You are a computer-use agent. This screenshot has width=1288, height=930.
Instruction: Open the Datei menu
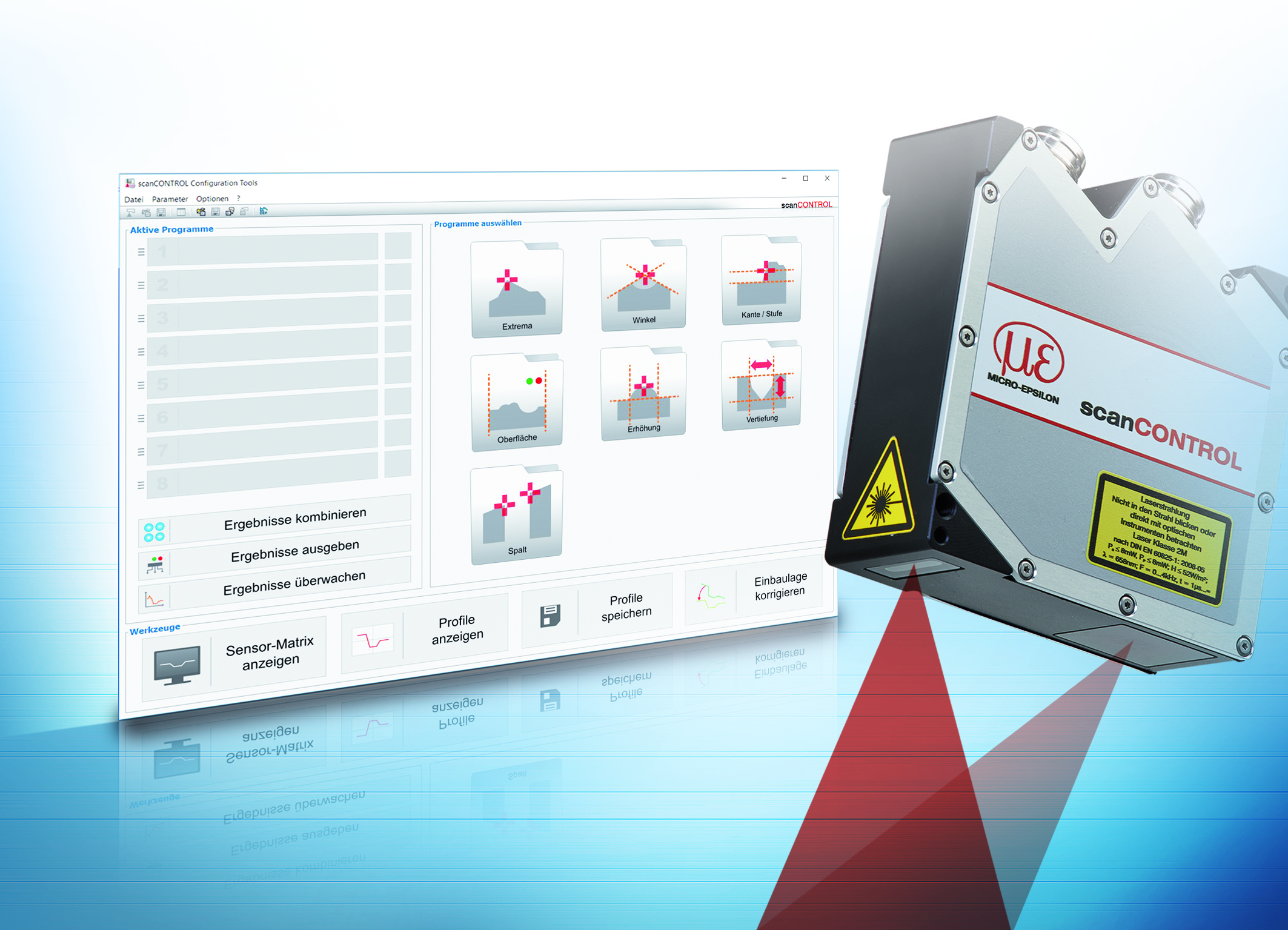coord(134,199)
